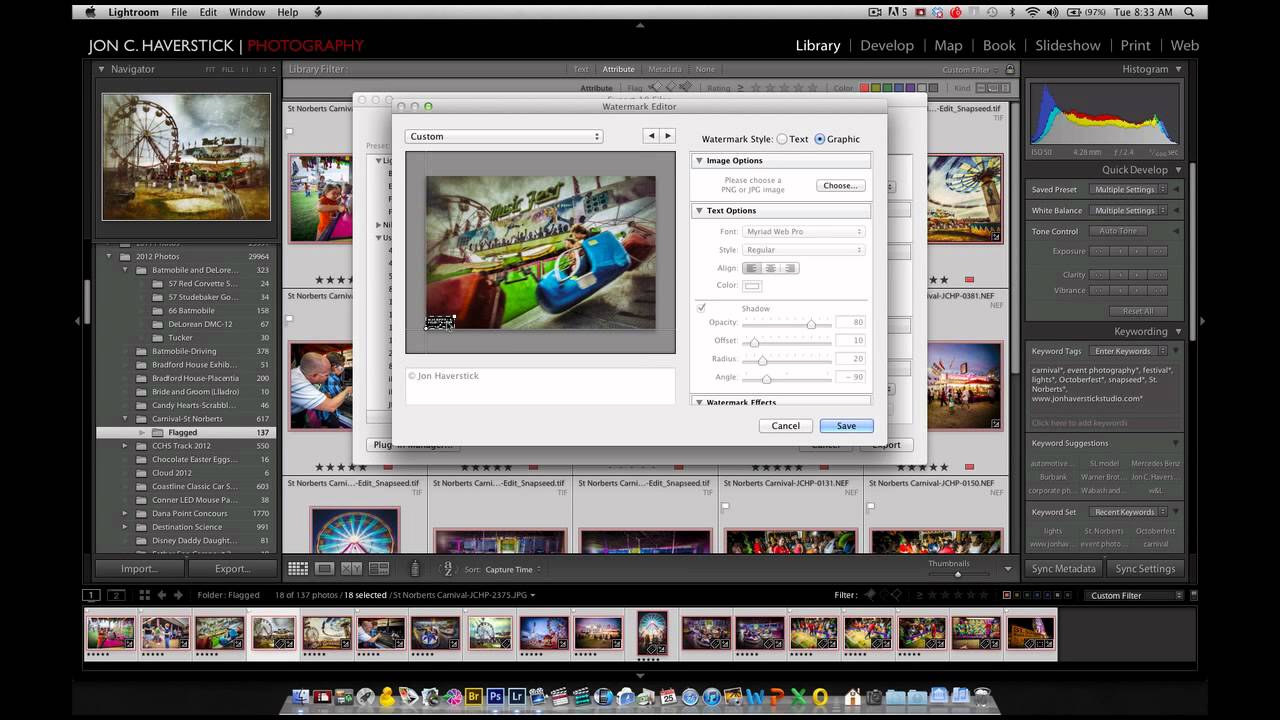Image resolution: width=1280 pixels, height=720 pixels.
Task: Cancel the Watermark Editor
Action: (786, 426)
